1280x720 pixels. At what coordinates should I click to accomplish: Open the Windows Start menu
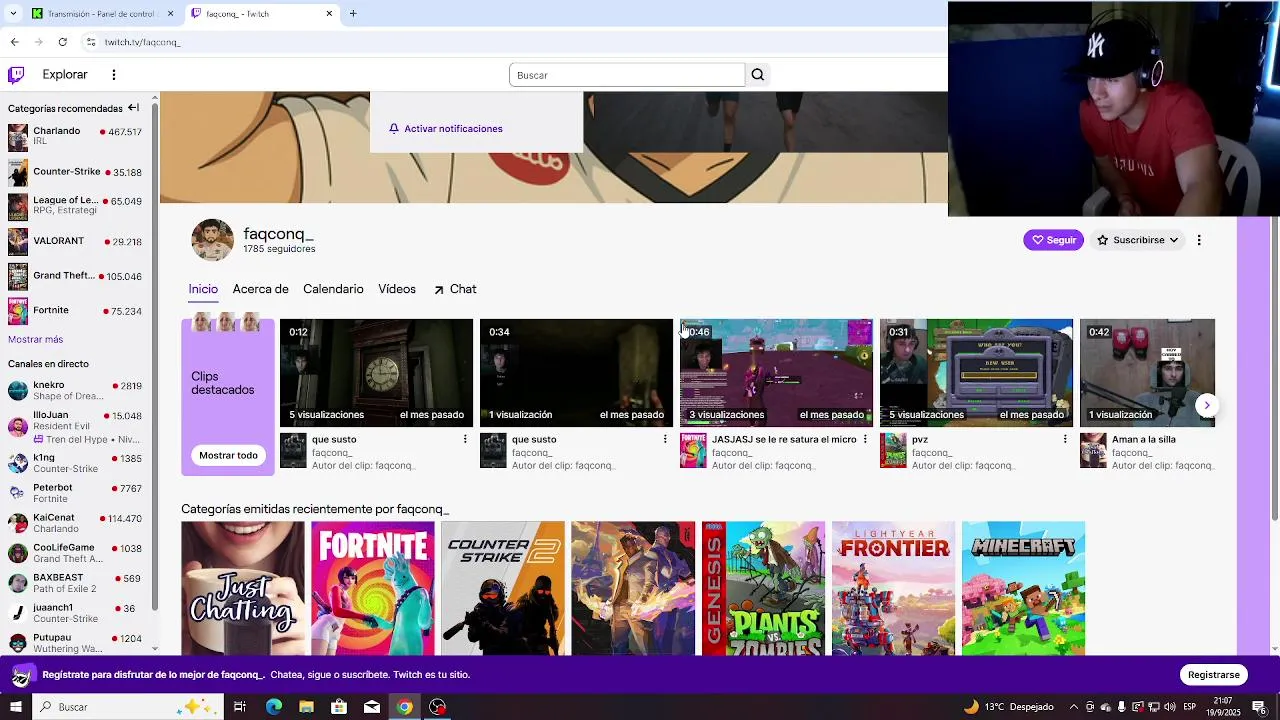[16, 707]
